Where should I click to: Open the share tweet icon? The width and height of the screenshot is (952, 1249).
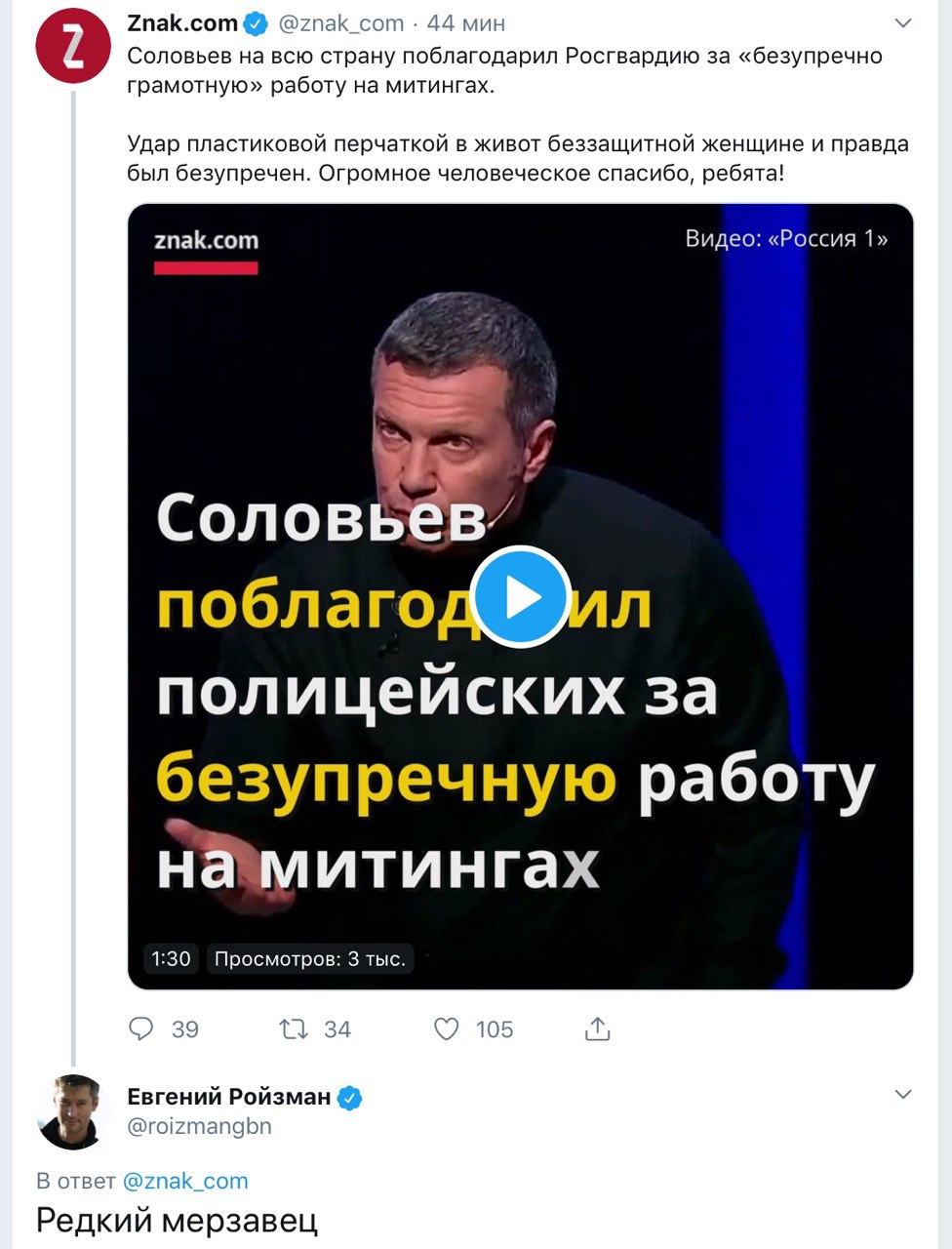tap(597, 1028)
